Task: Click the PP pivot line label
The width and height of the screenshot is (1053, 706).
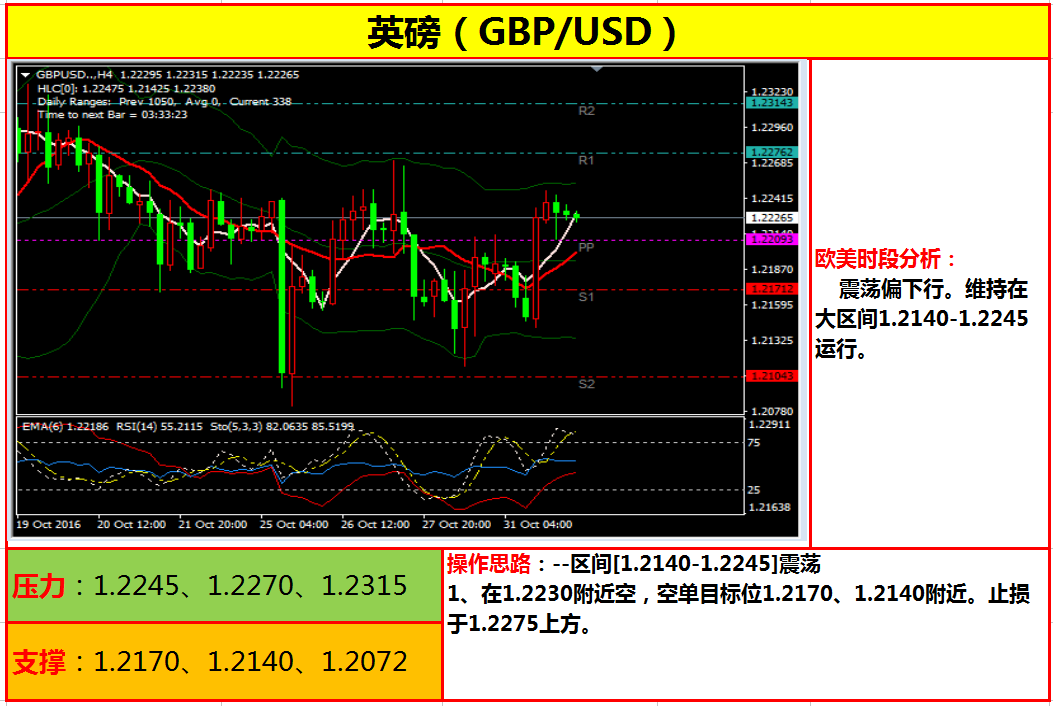Action: pos(586,247)
